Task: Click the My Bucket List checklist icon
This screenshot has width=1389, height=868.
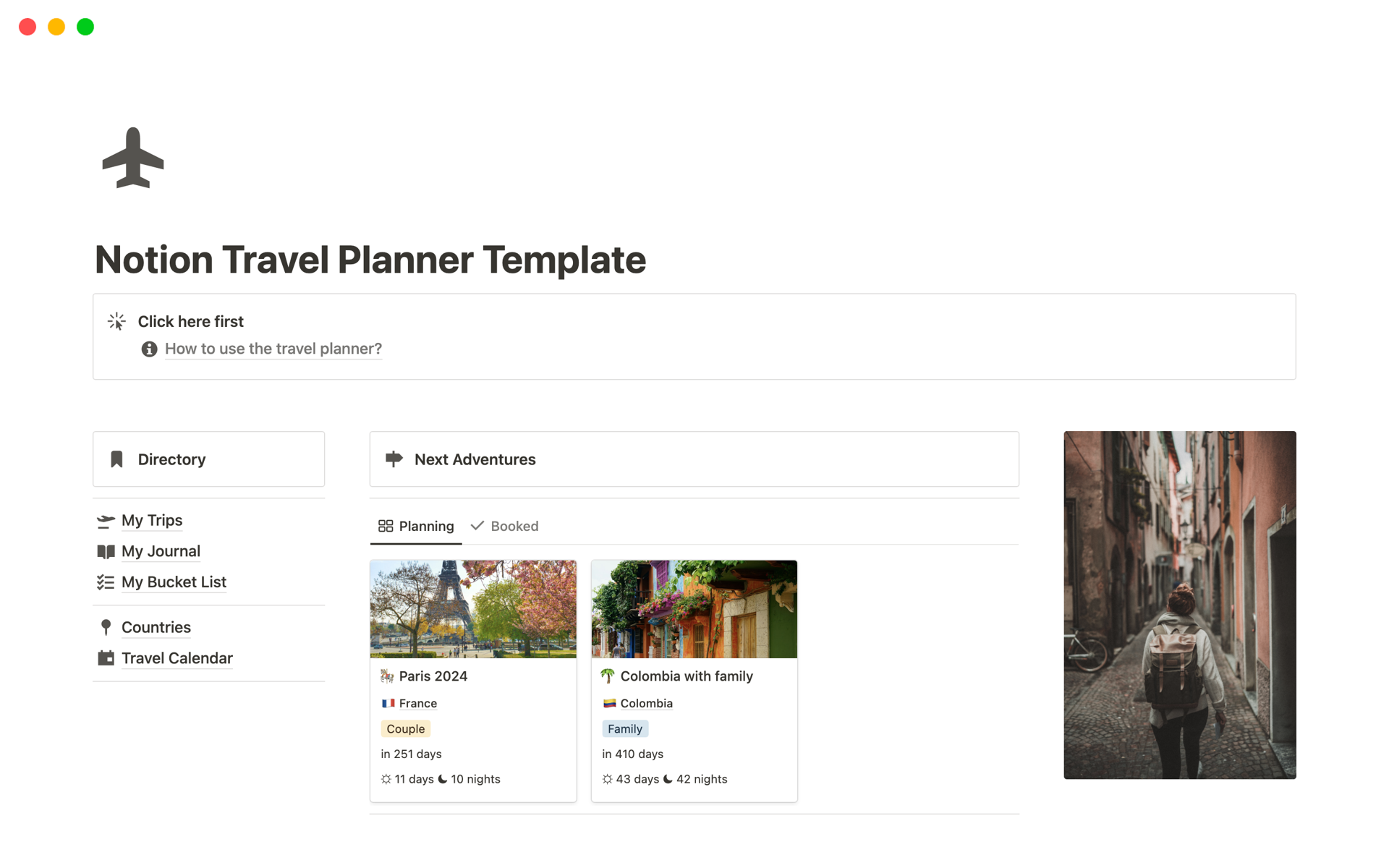Action: (106, 582)
